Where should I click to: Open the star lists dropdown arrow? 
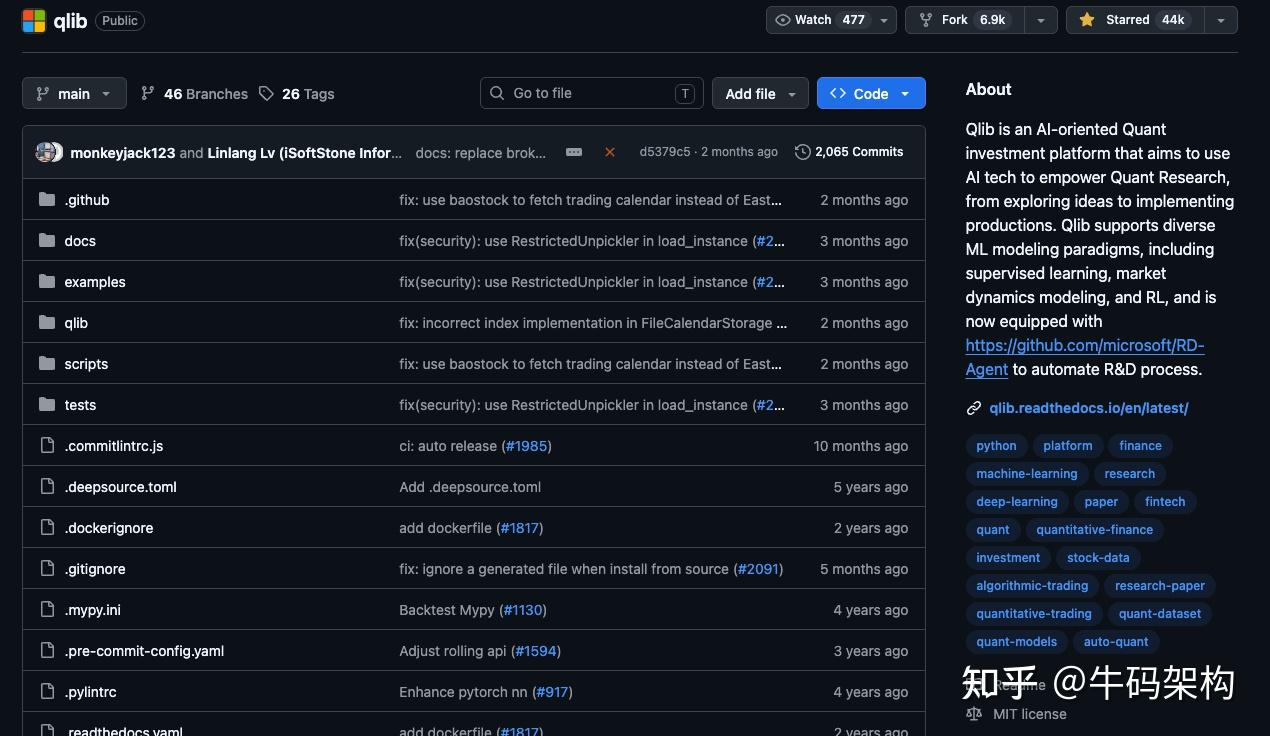tap(1221, 20)
